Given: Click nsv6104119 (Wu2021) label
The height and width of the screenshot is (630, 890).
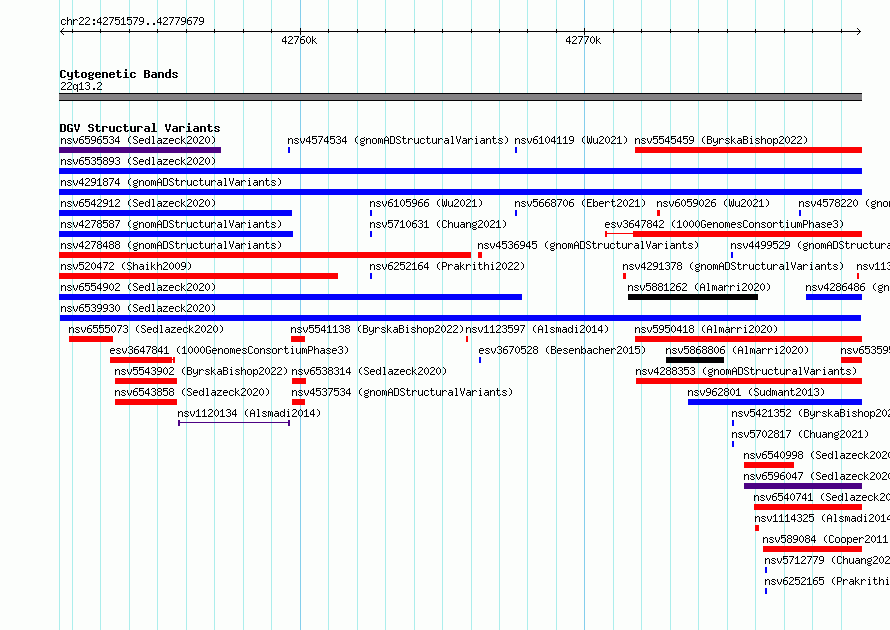Looking at the screenshot, I should point(571,140).
